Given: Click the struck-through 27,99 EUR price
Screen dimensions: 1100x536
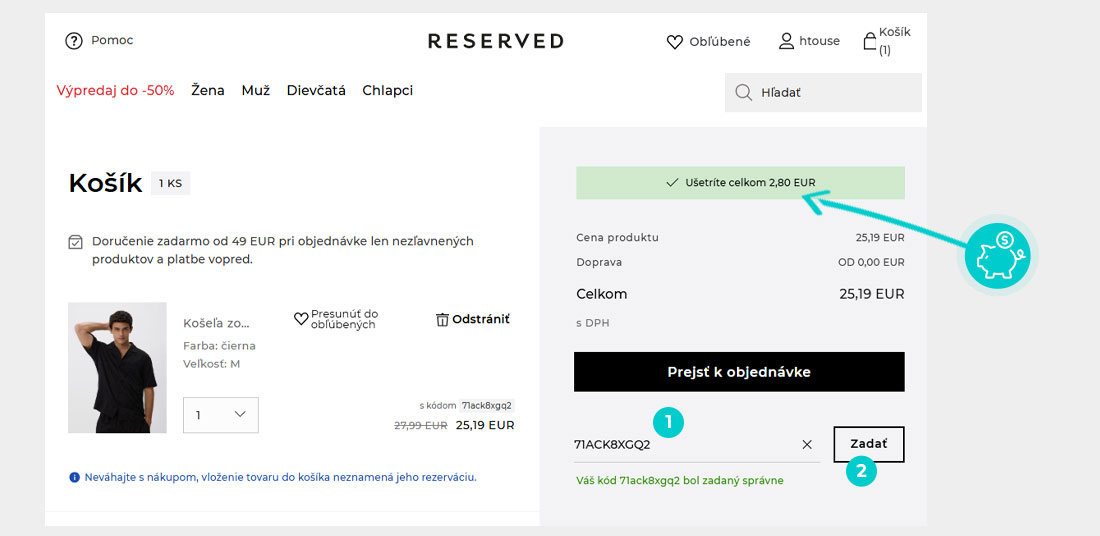Looking at the screenshot, I should pyautogui.click(x=419, y=425).
